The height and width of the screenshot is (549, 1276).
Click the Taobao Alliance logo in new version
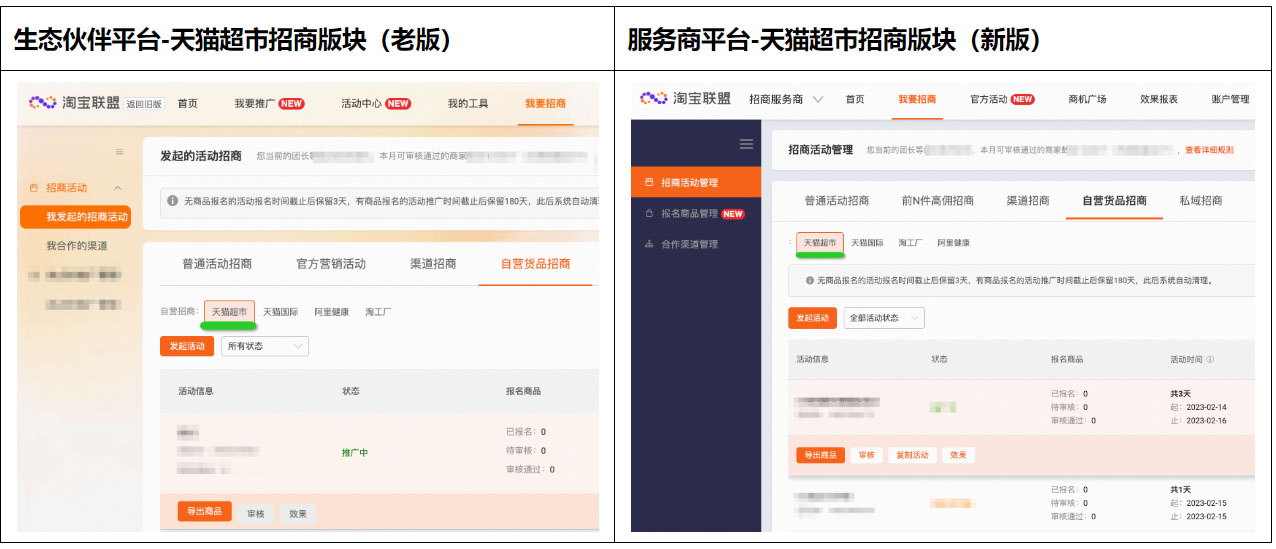[685, 99]
